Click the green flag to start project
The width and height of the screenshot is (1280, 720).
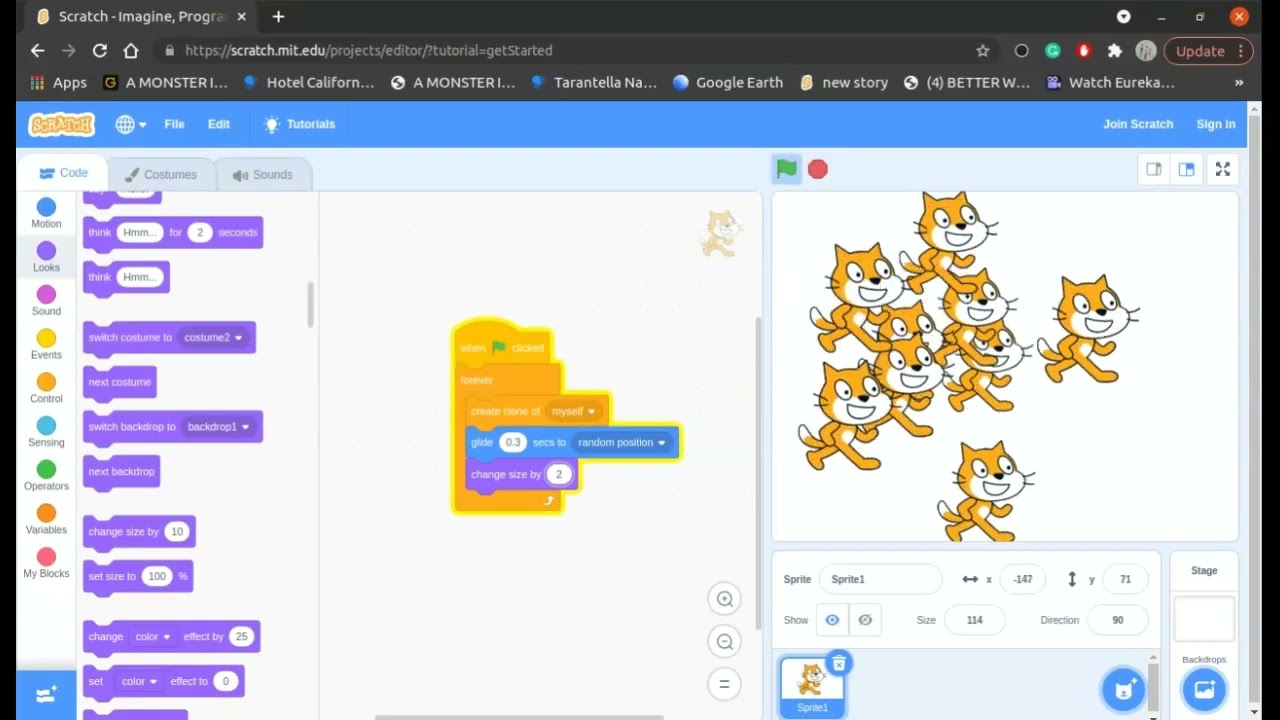pyautogui.click(x=787, y=169)
